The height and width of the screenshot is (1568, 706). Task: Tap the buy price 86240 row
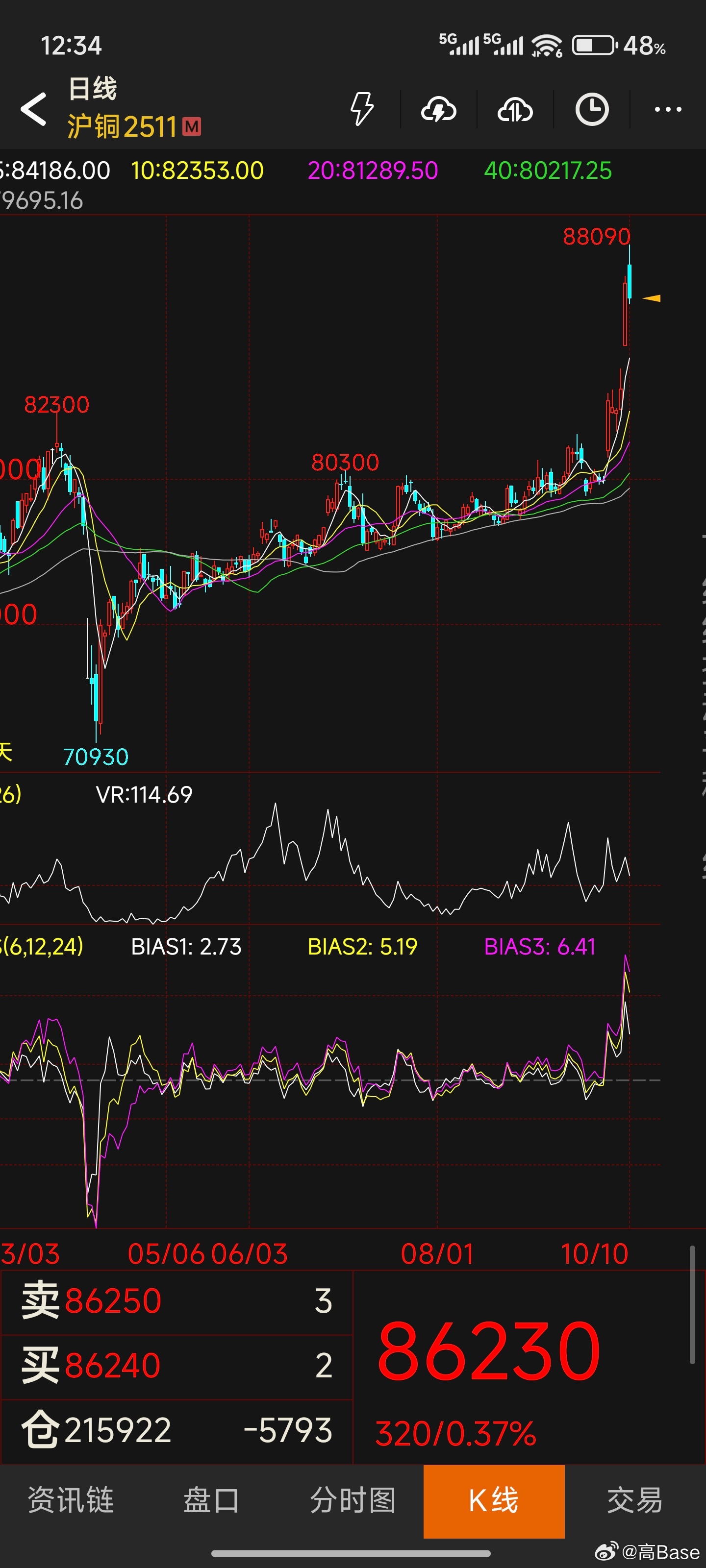point(176,1365)
